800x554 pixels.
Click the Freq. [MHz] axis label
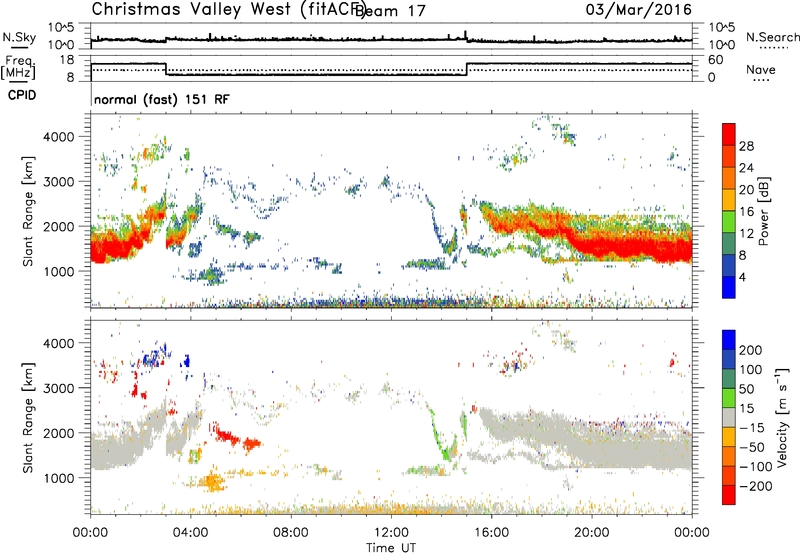point(18,68)
